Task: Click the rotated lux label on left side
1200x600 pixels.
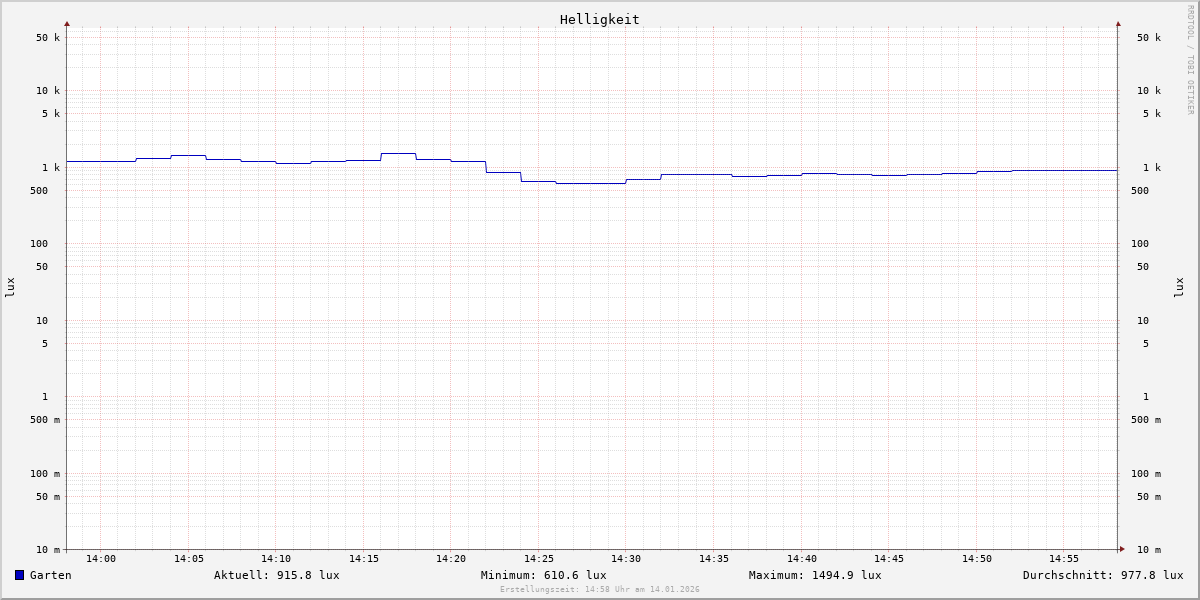Action: tap(10, 287)
